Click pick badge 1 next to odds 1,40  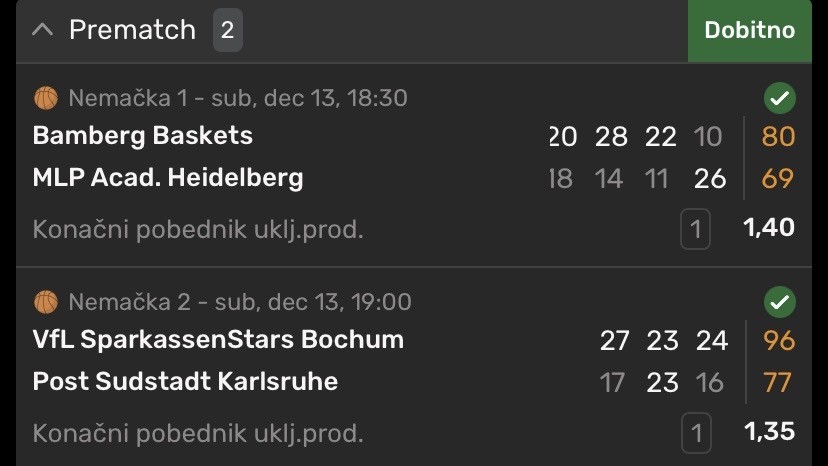(x=695, y=231)
